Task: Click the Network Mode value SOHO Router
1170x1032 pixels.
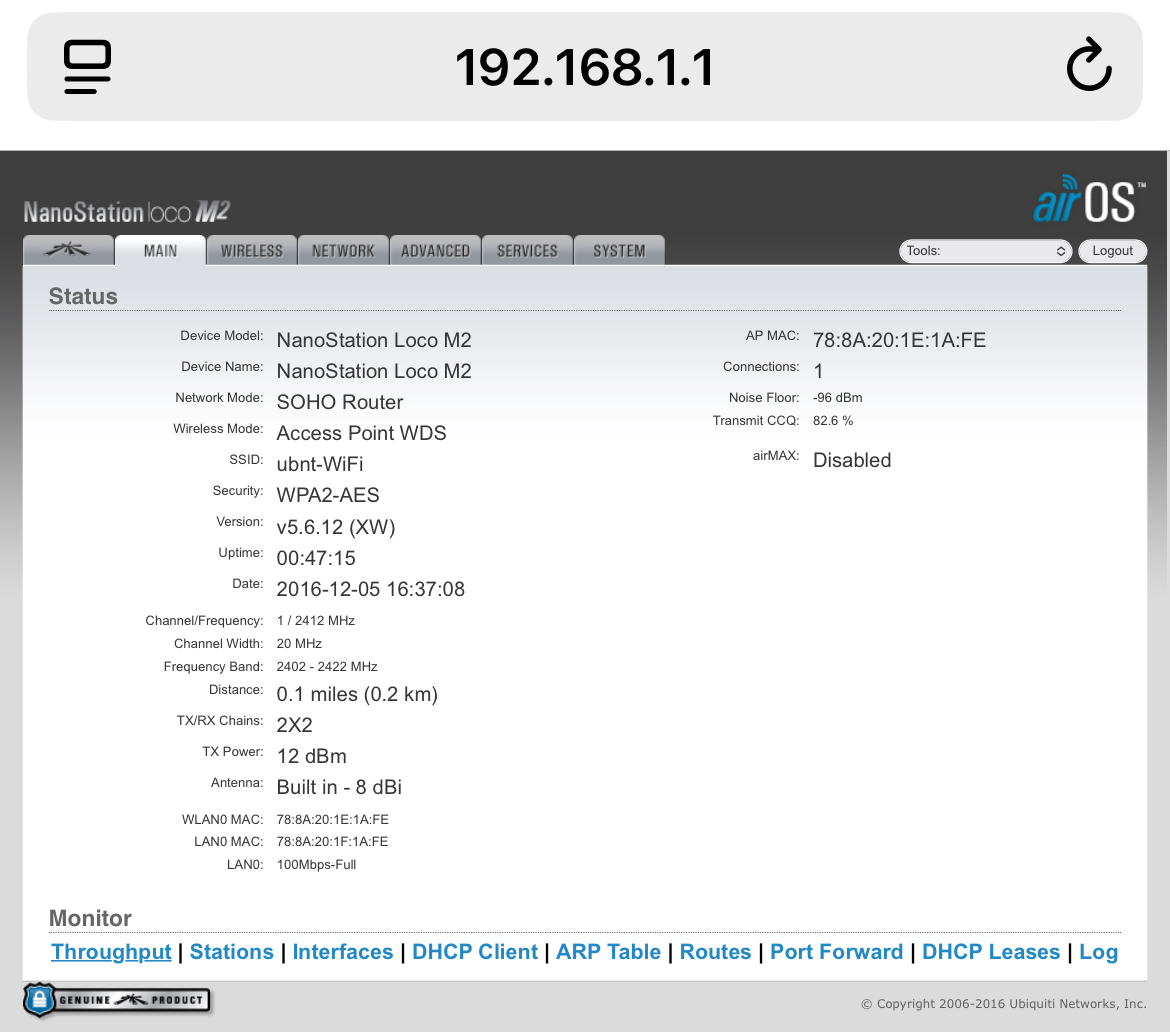Action: (340, 402)
